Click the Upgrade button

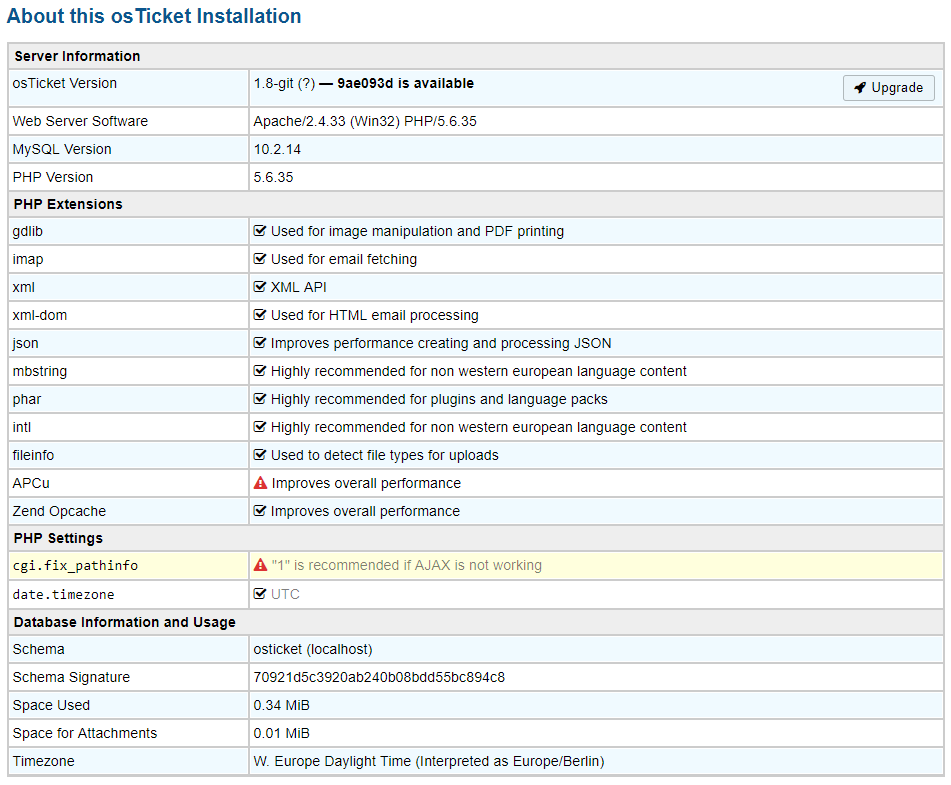888,88
